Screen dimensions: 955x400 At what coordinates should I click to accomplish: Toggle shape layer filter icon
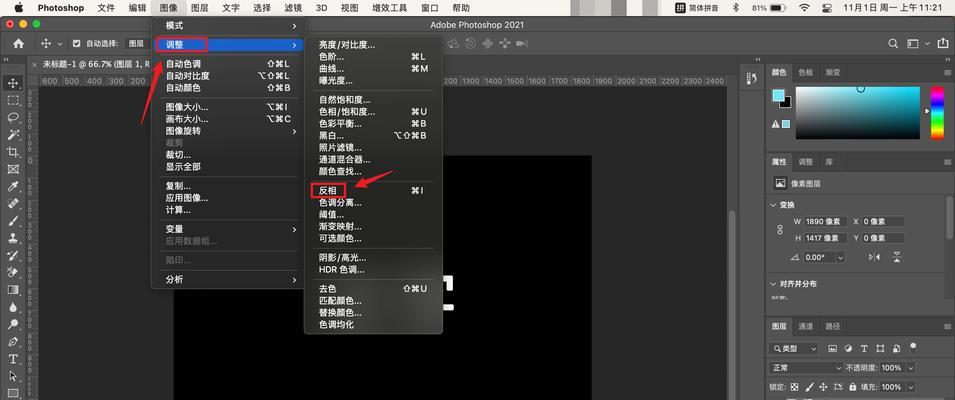coord(879,349)
